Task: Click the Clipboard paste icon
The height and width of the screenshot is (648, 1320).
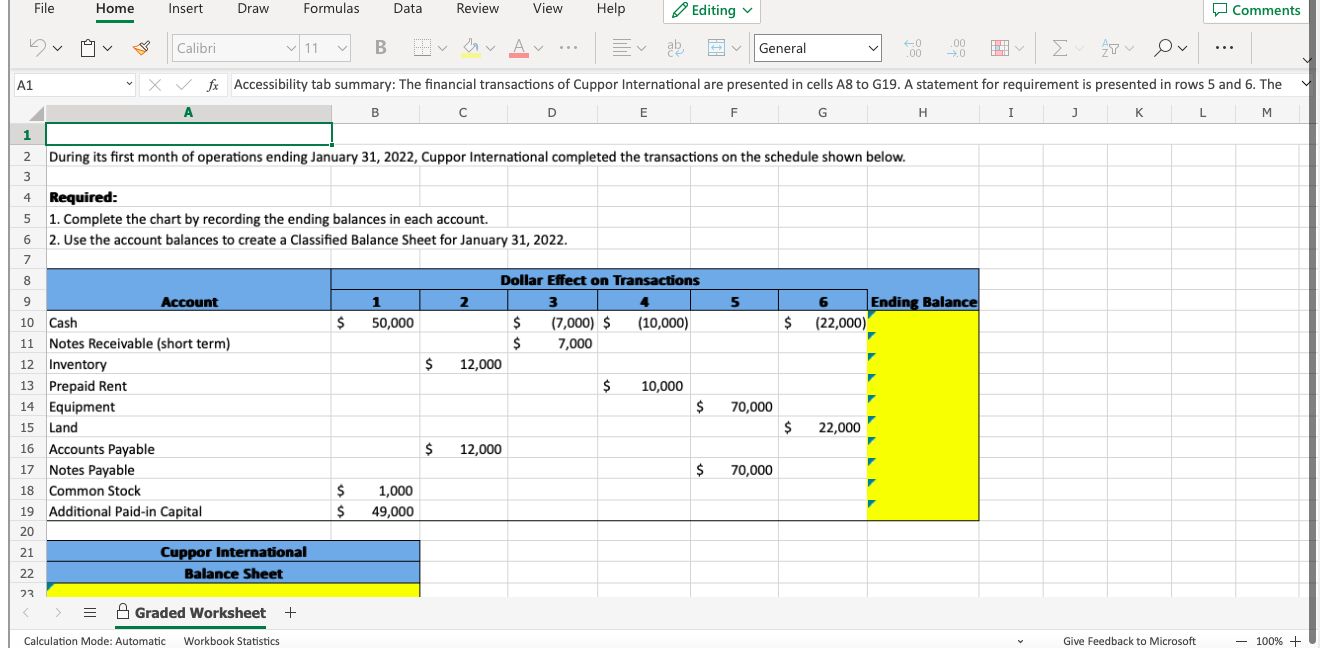Action: (88, 48)
